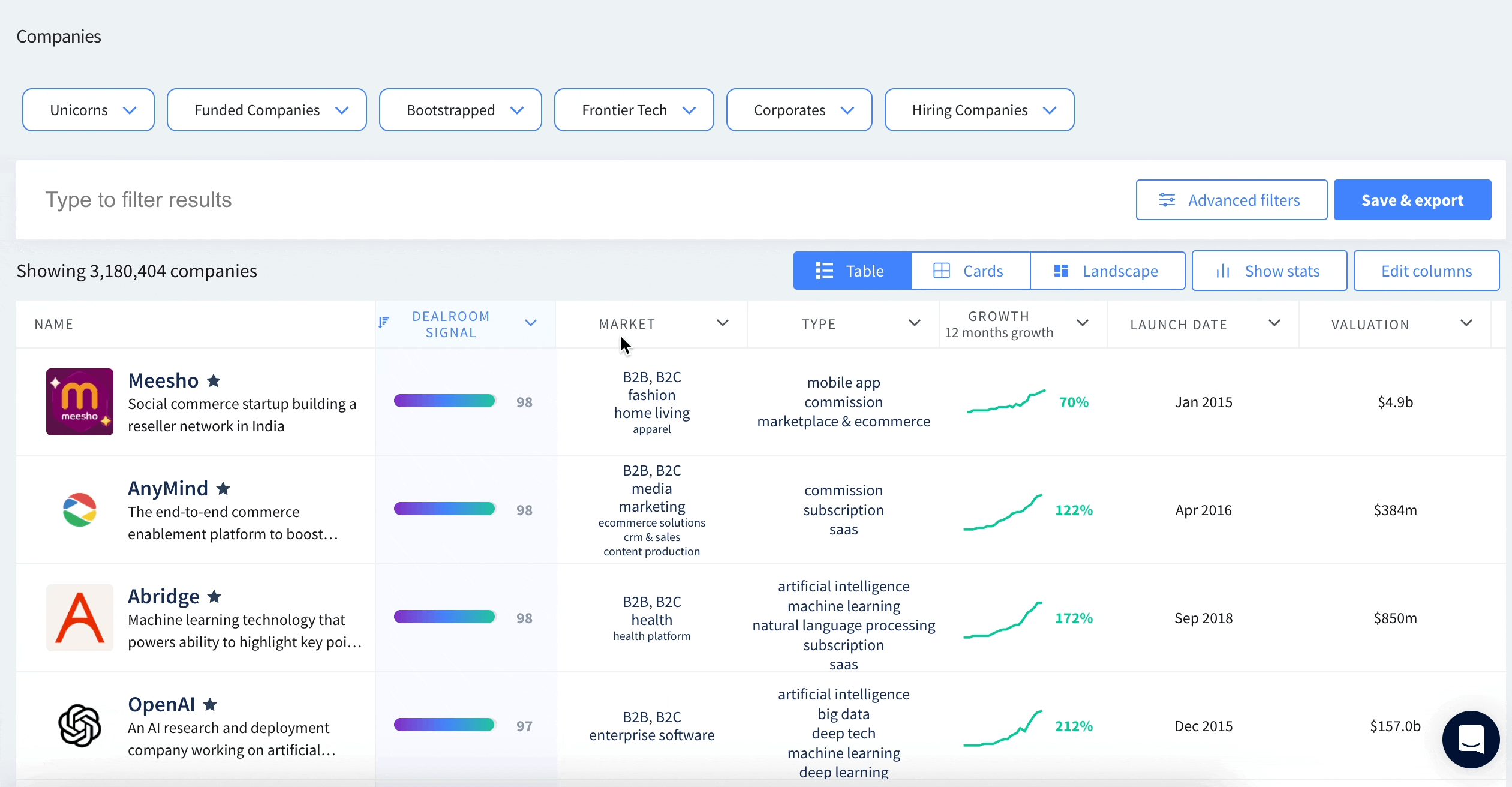Open the Meesho company link

(163, 380)
